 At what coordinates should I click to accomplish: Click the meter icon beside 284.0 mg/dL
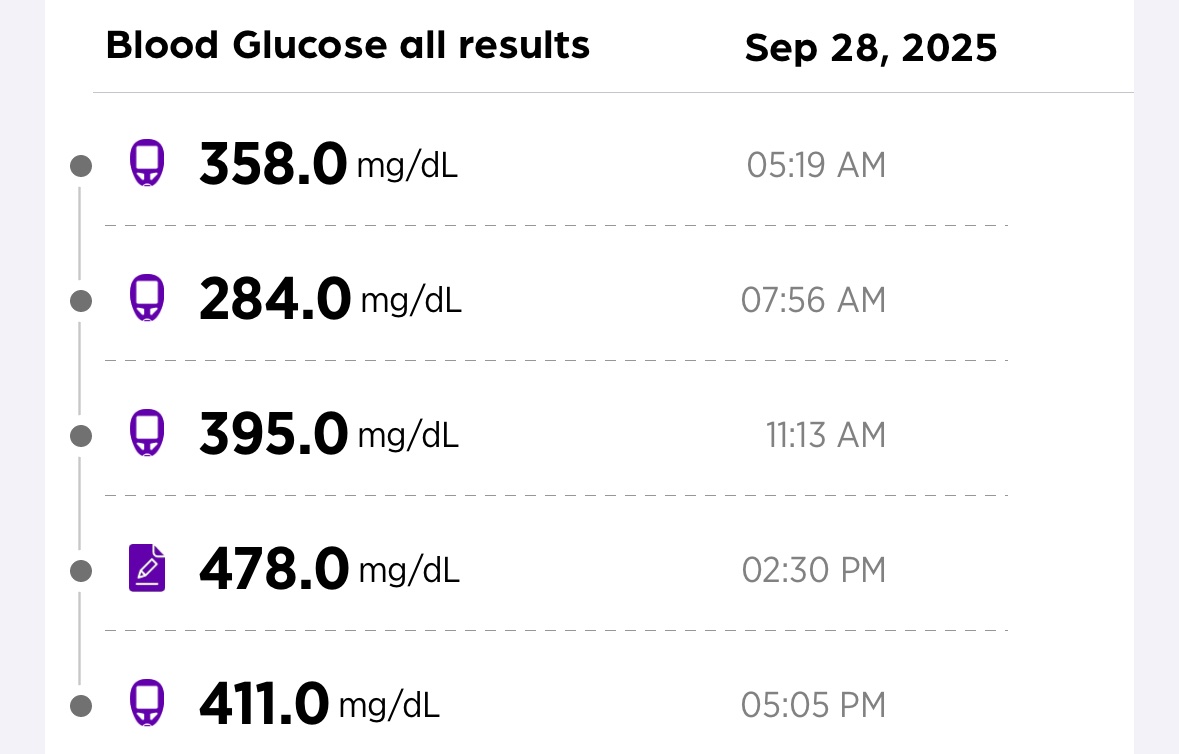[147, 298]
